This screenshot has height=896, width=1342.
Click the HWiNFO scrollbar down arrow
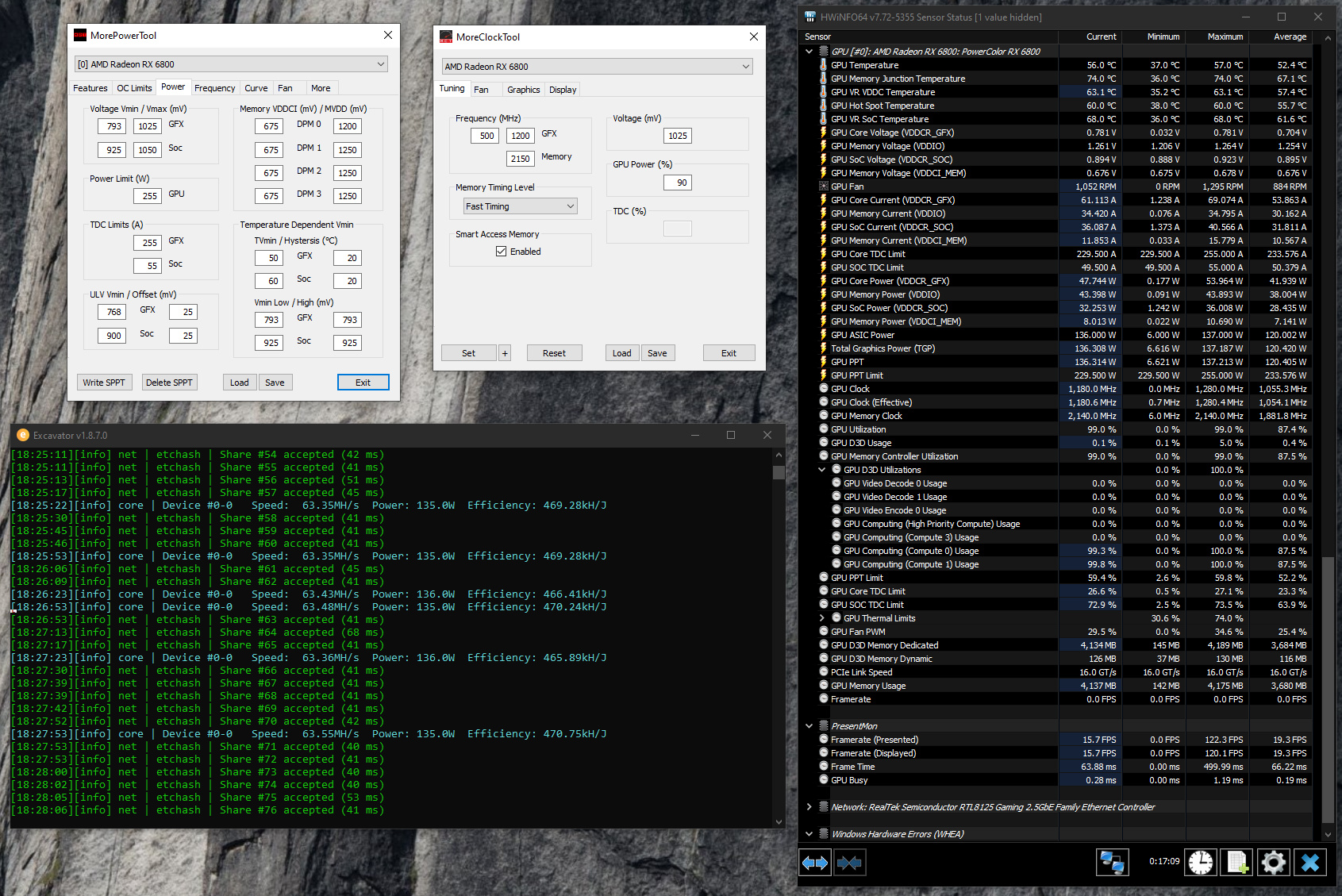tap(1329, 834)
